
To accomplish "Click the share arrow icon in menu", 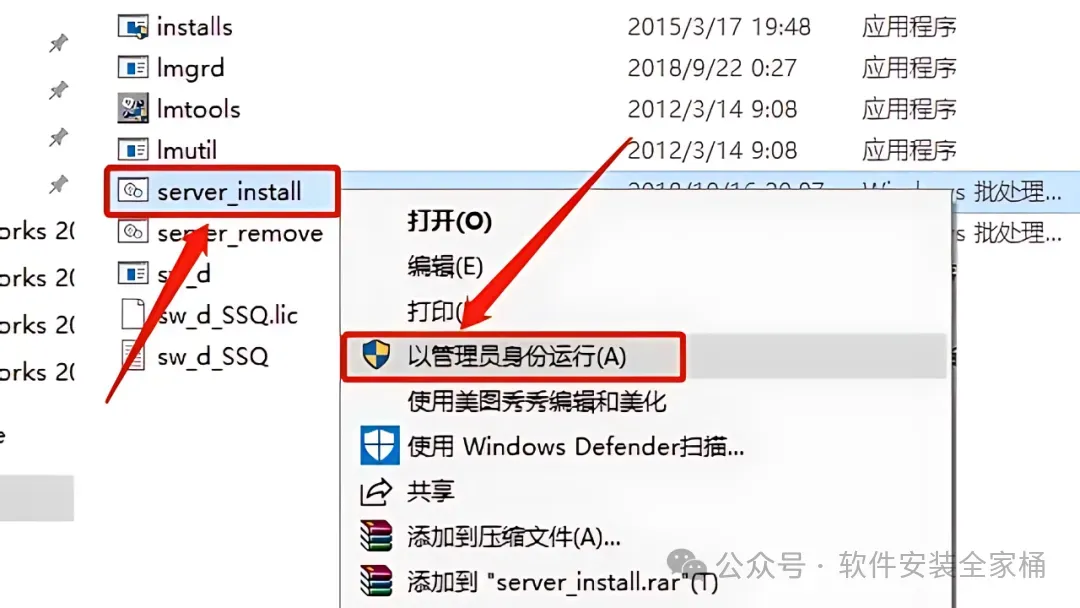I will pyautogui.click(x=376, y=492).
